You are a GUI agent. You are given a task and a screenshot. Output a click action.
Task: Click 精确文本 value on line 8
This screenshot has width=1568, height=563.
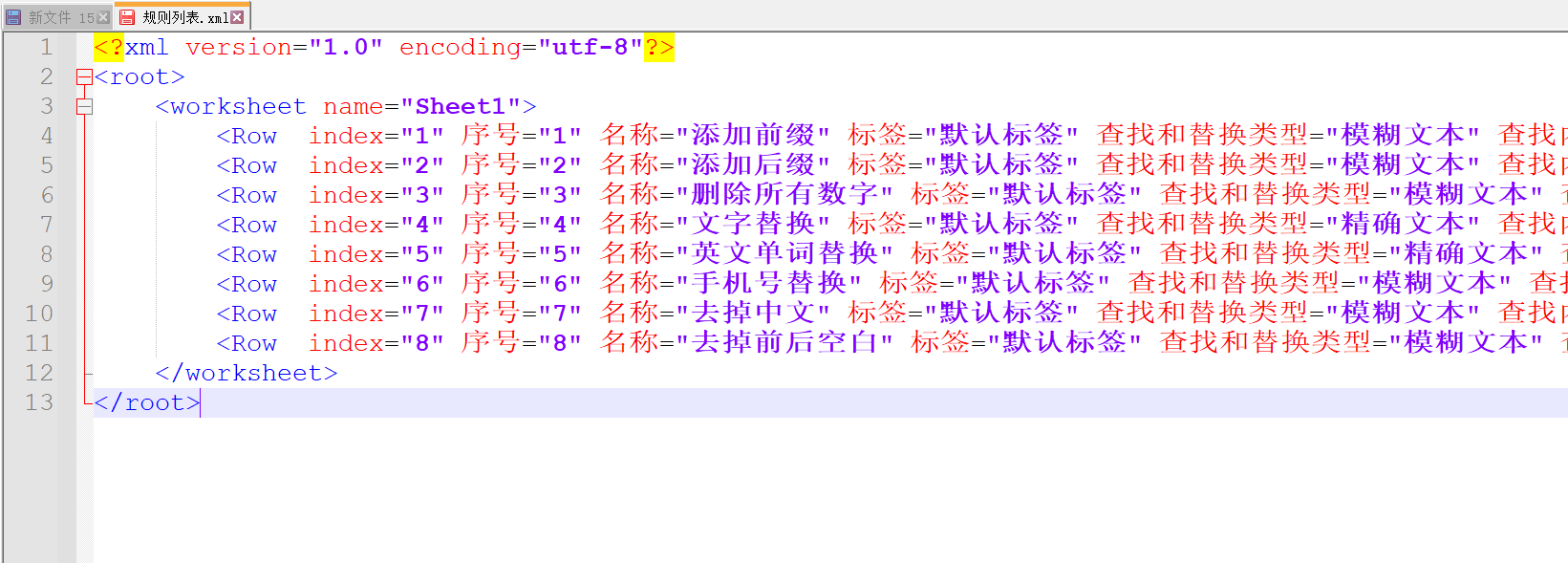point(1466,254)
